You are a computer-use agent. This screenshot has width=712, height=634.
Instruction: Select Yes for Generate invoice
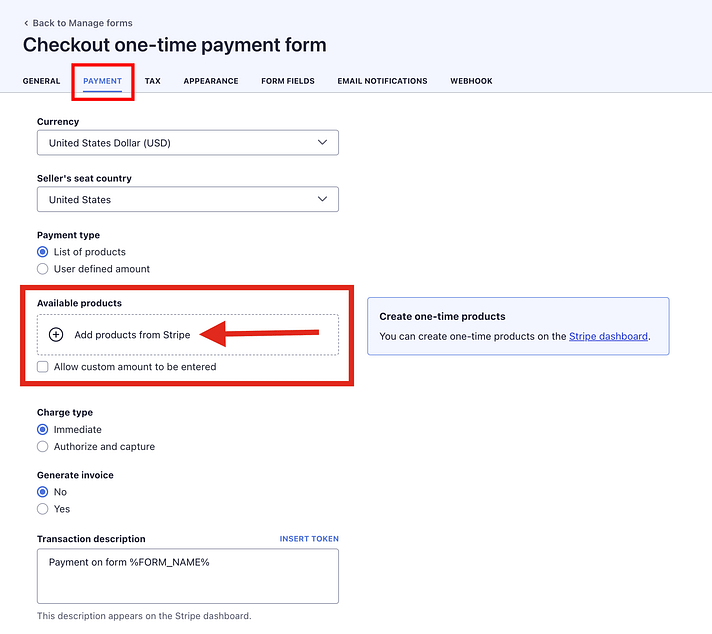tap(43, 509)
